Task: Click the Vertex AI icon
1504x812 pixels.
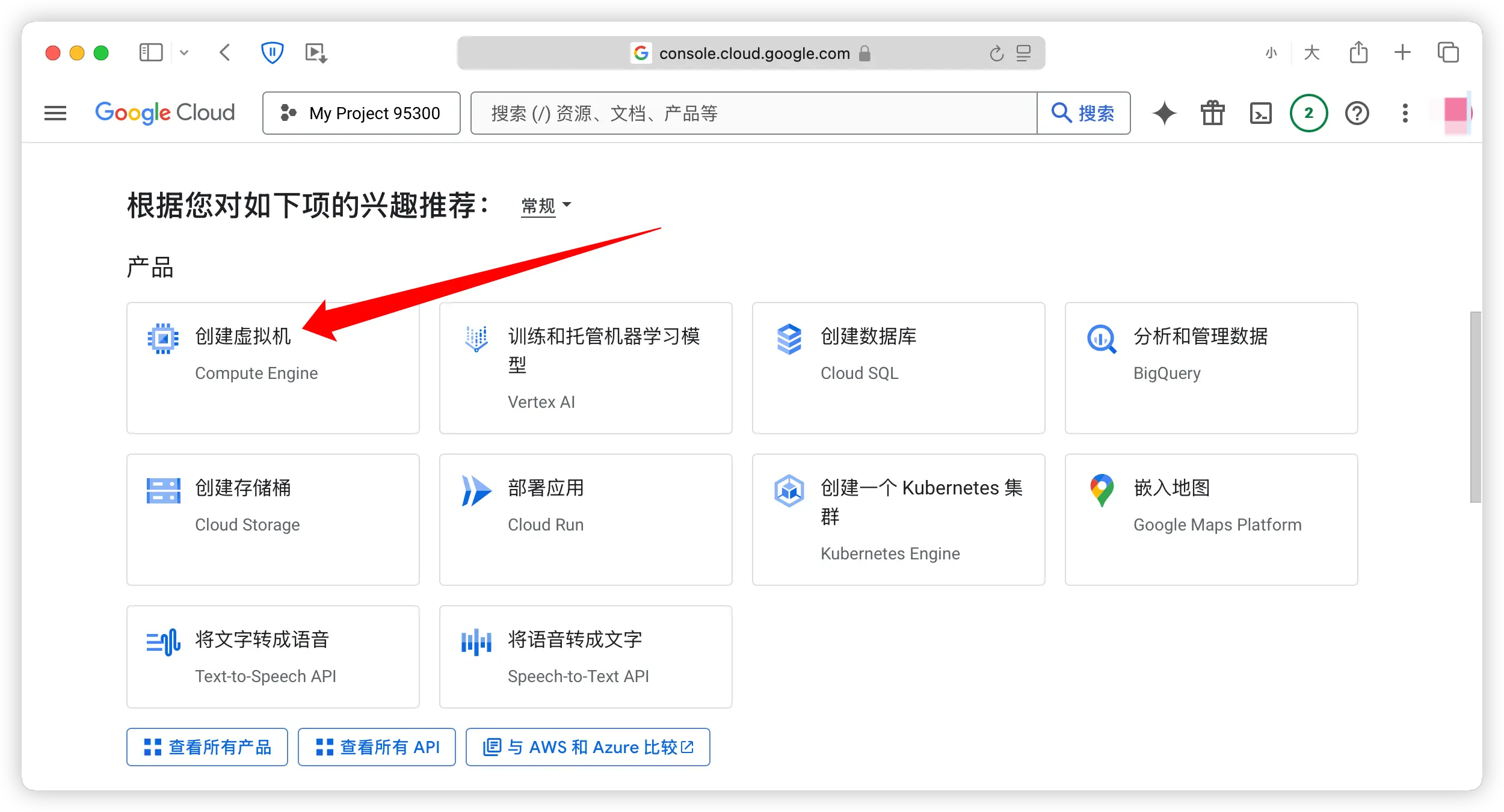Action: (476, 339)
